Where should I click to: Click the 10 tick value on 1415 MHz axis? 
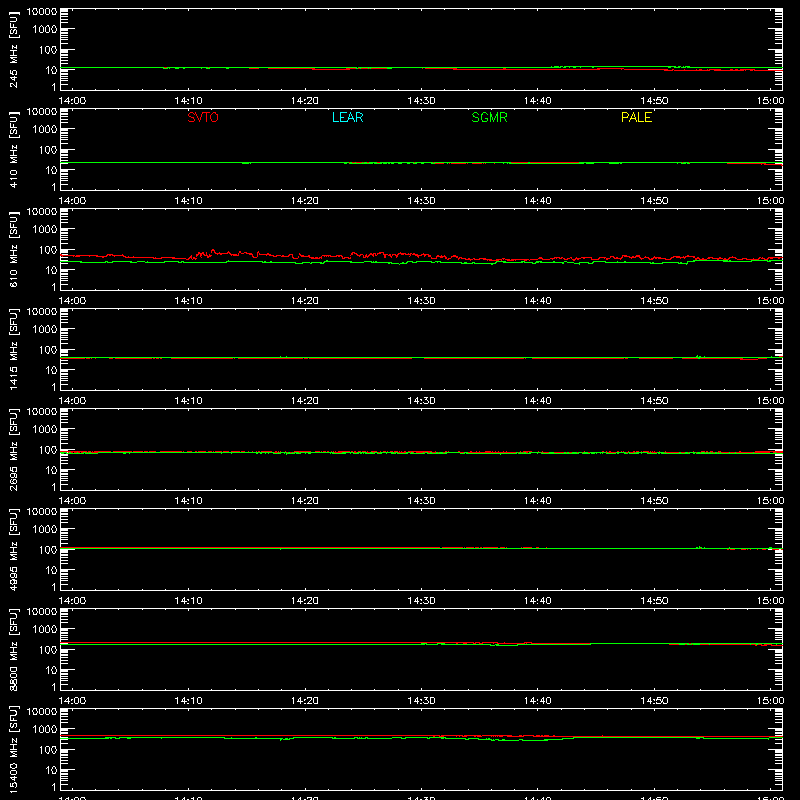click(51, 370)
